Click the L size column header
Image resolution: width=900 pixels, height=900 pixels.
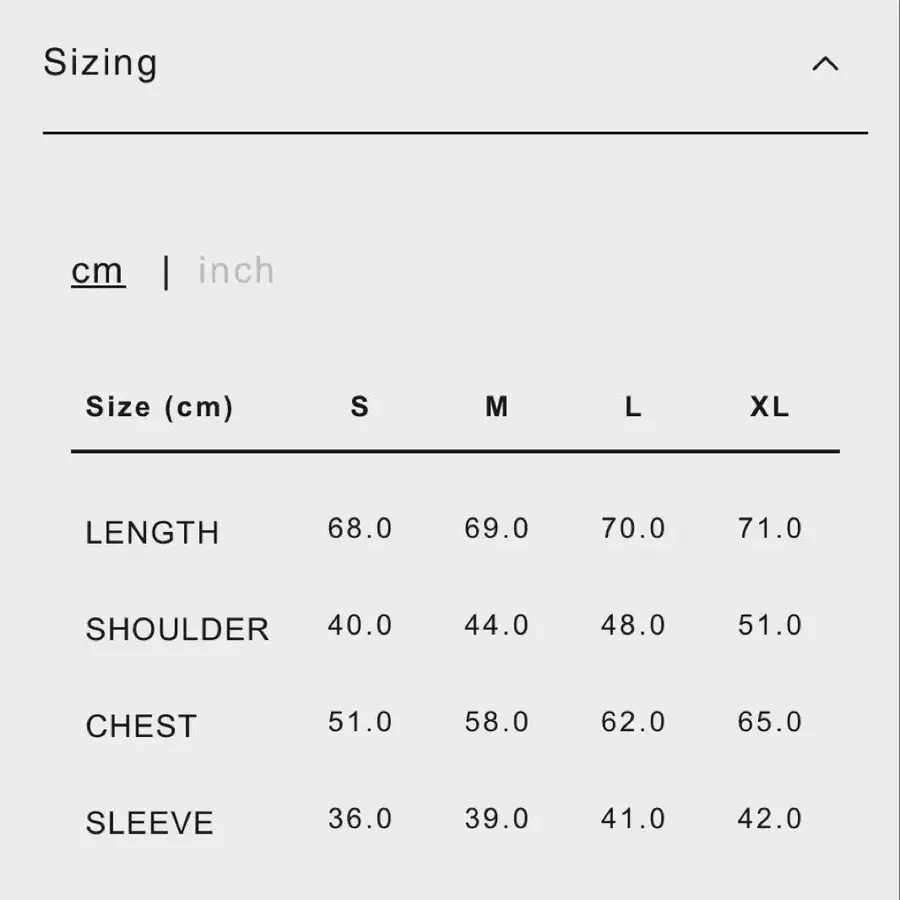[633, 407]
